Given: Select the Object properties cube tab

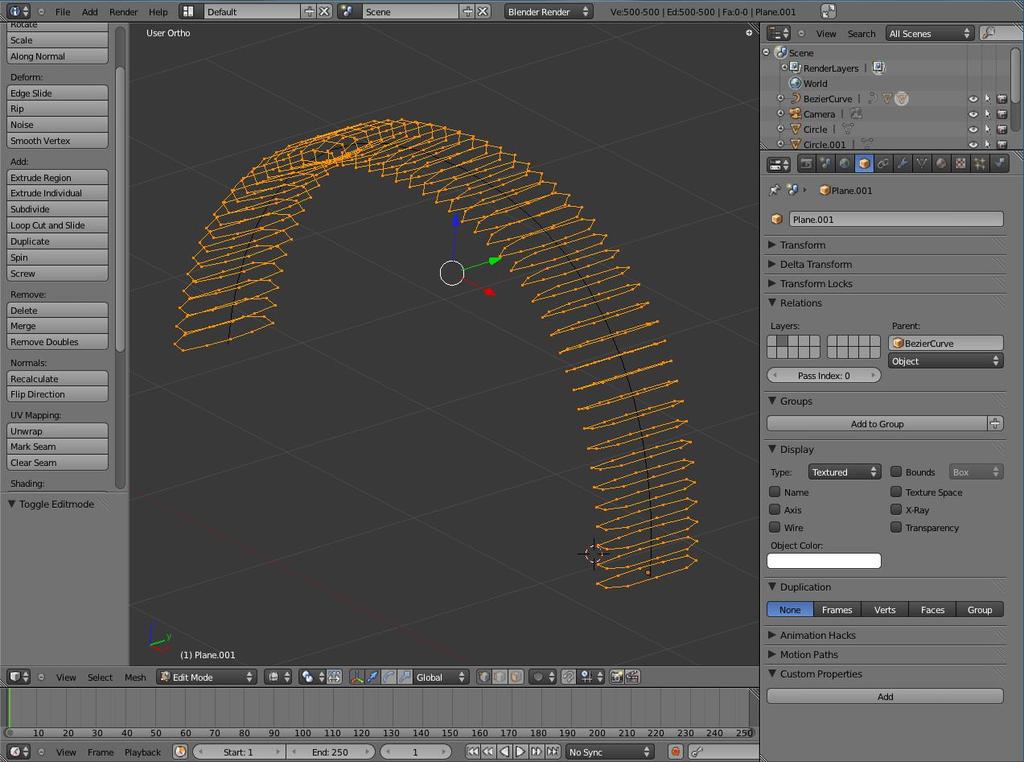Looking at the screenshot, I should tap(864, 164).
